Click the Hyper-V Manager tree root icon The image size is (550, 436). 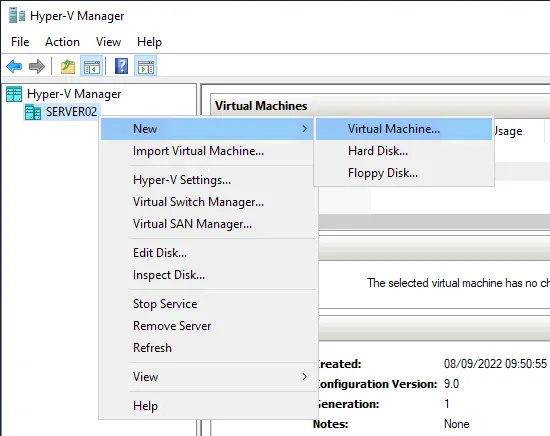14,94
